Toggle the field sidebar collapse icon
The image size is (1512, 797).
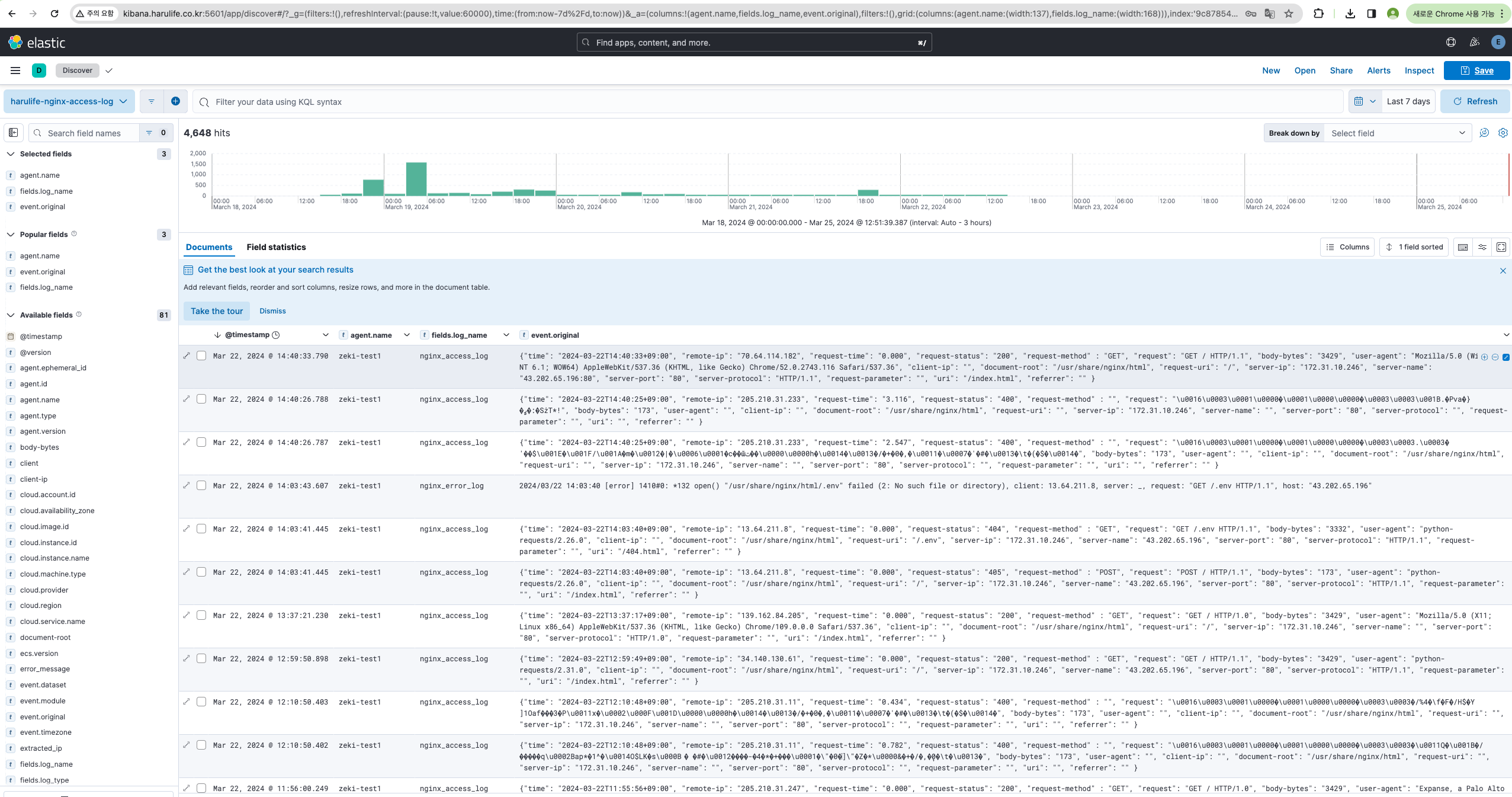[x=13, y=133]
